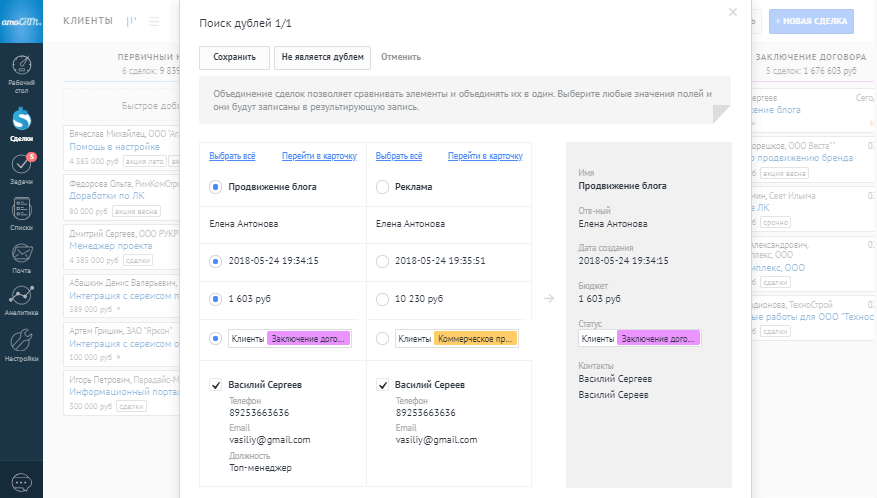Open the Сделки section icon

click(21, 124)
